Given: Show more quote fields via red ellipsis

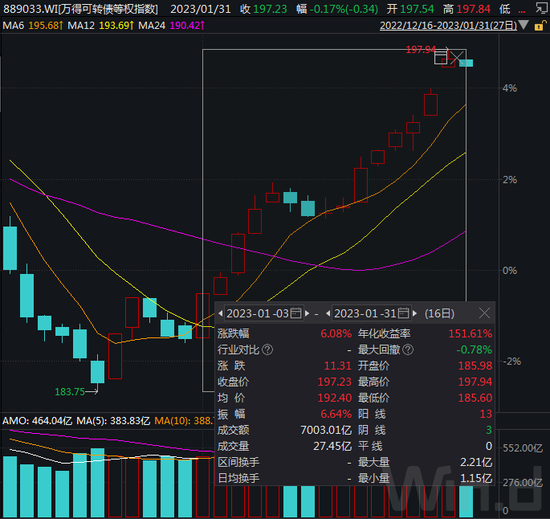Looking at the screenshot, I should 522,11.
